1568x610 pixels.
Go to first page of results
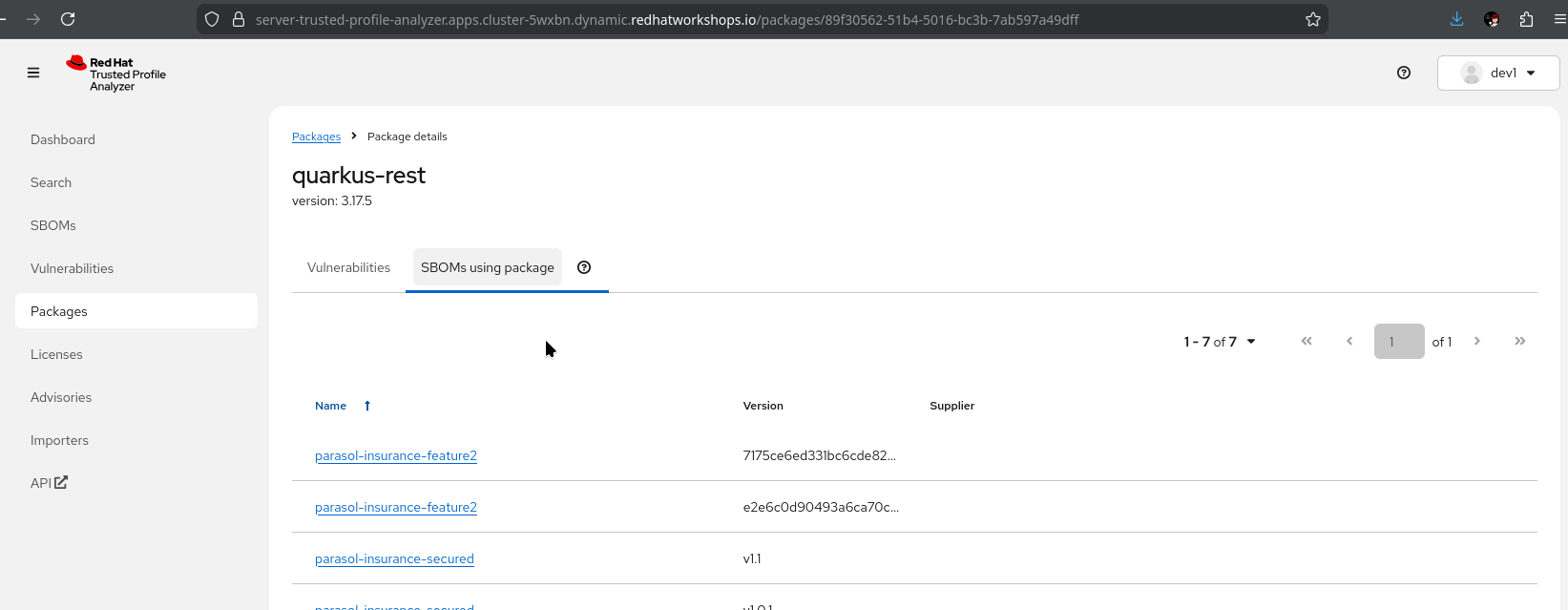pos(1307,341)
